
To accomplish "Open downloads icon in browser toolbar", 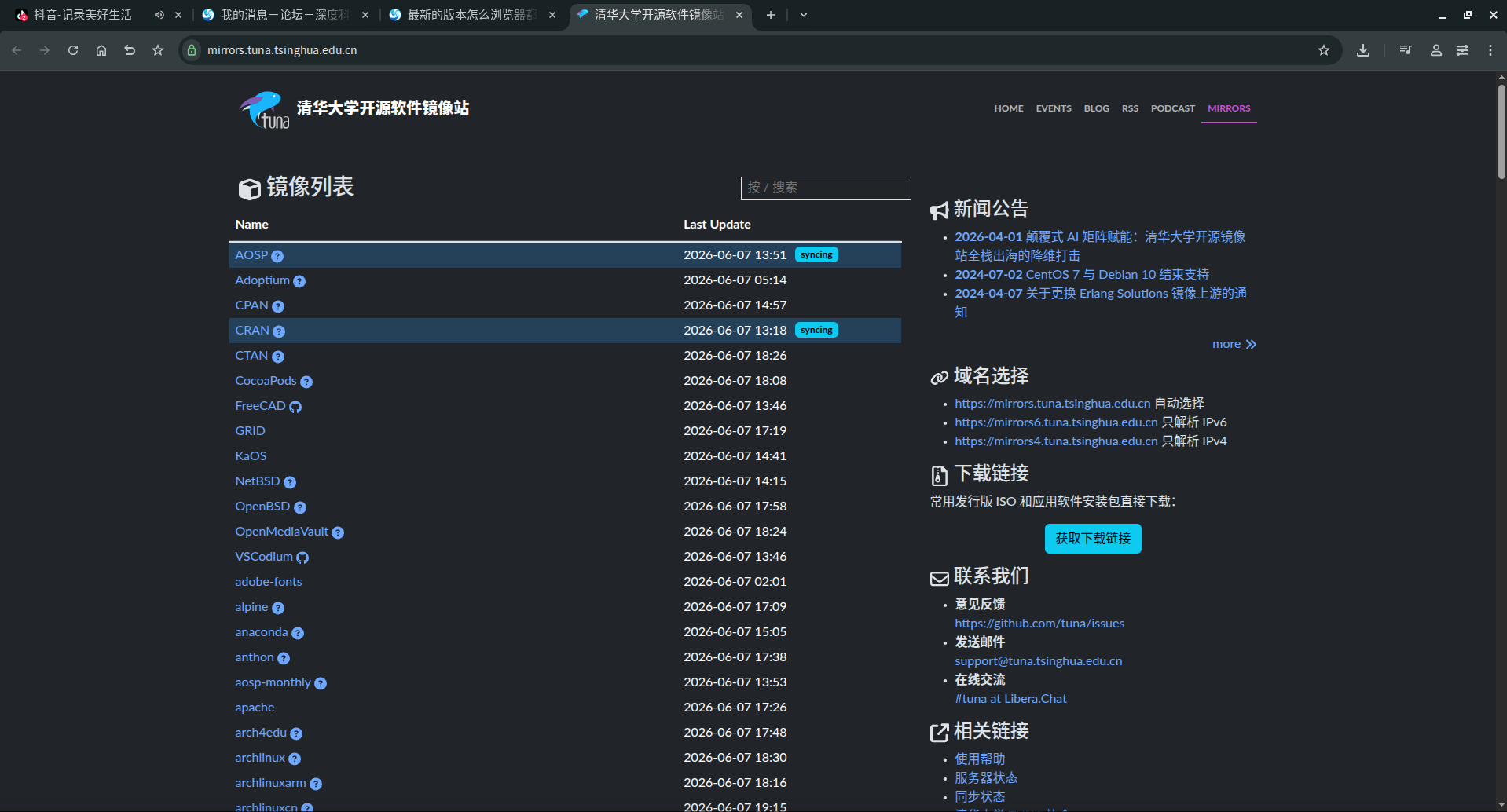I will click(x=1363, y=50).
